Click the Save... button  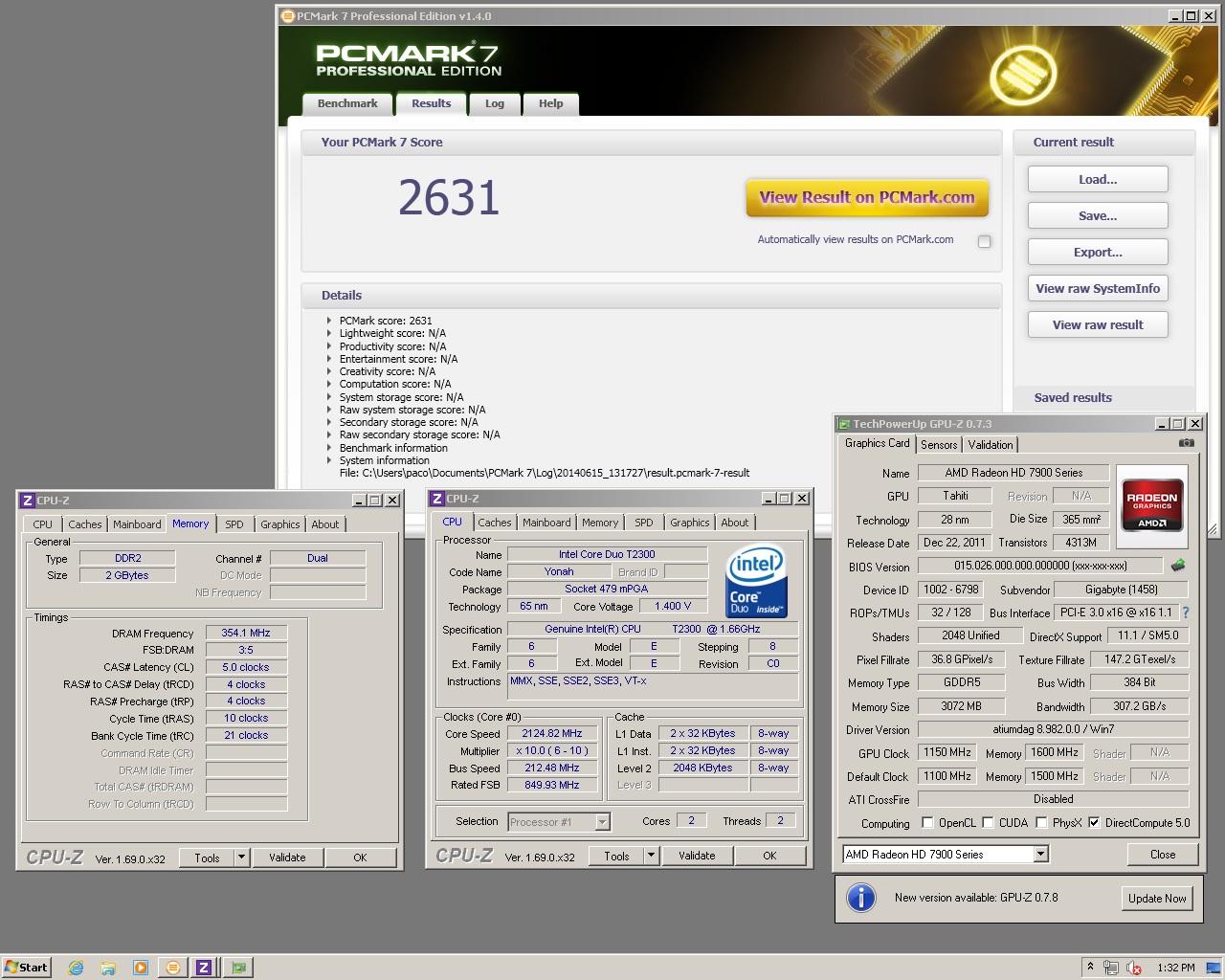click(x=1098, y=215)
